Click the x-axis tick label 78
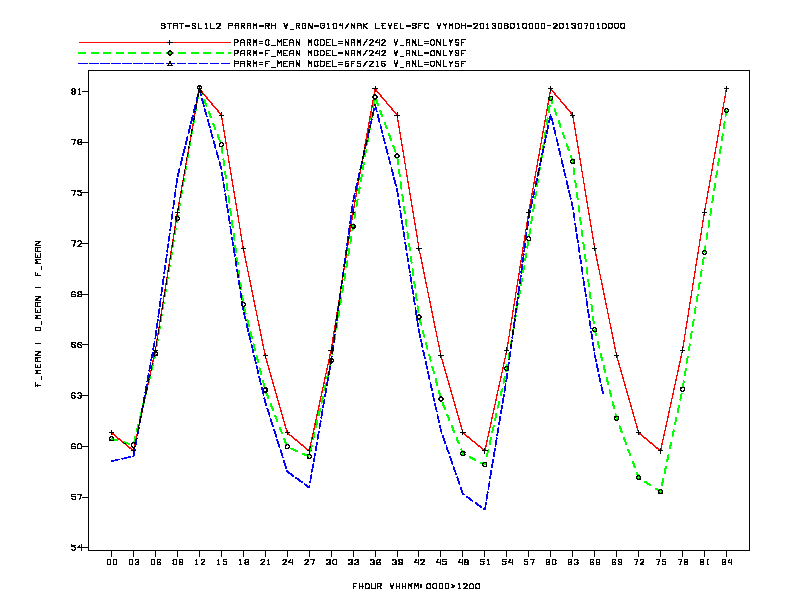Screen dimensions: 792x612 [x=682, y=562]
